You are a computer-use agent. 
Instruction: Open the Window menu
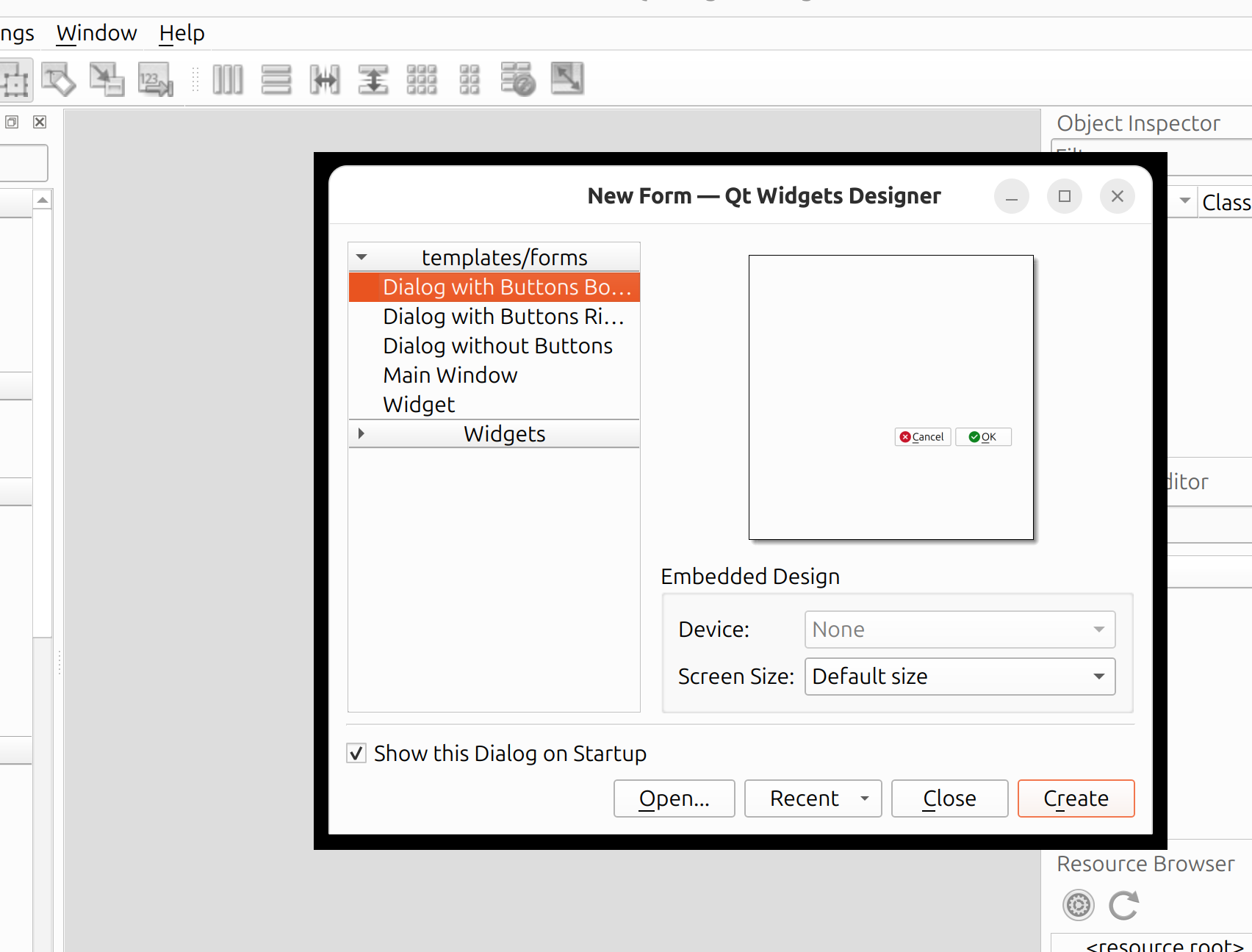96,33
